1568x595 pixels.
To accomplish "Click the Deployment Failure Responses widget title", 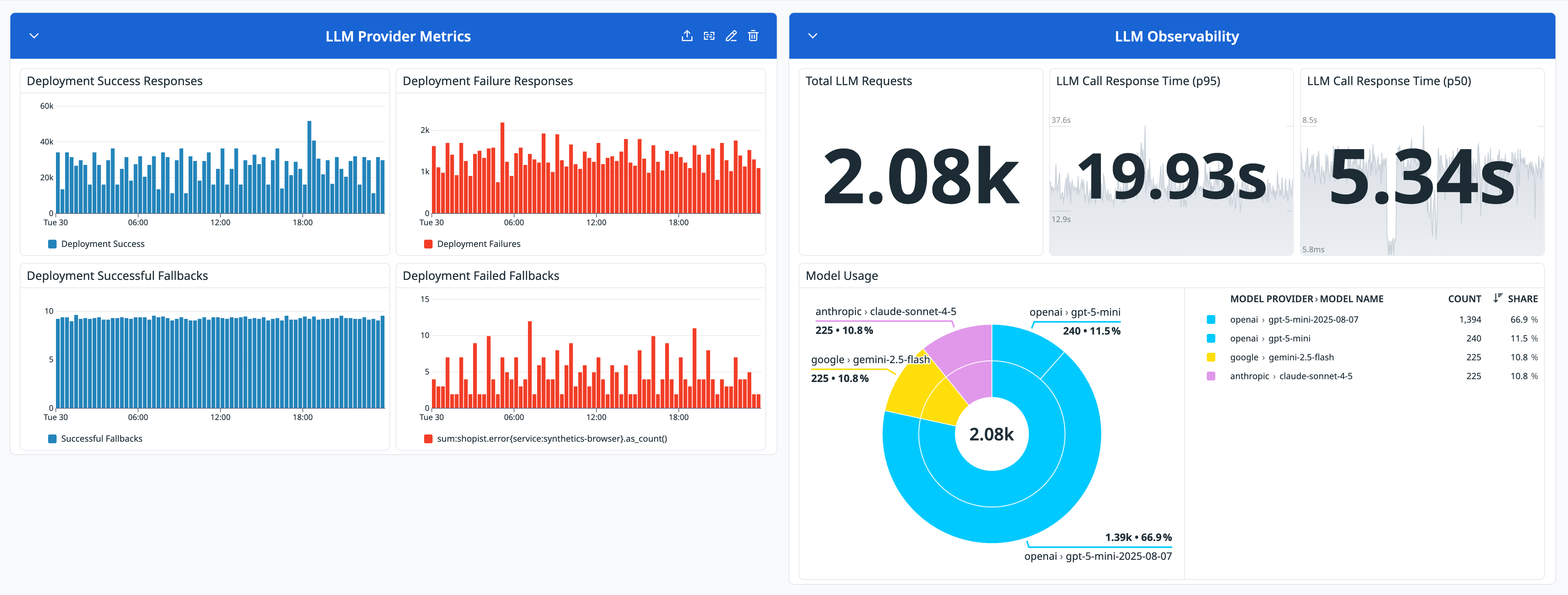I will 488,81.
